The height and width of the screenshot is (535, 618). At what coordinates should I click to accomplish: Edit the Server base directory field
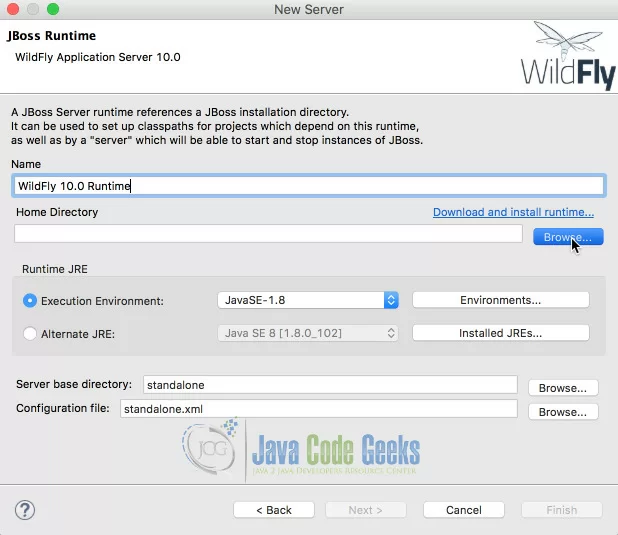pos(330,385)
